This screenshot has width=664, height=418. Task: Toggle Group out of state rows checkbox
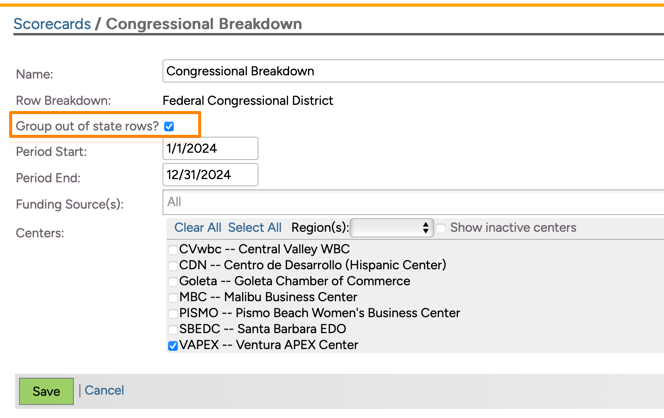[x=169, y=126]
